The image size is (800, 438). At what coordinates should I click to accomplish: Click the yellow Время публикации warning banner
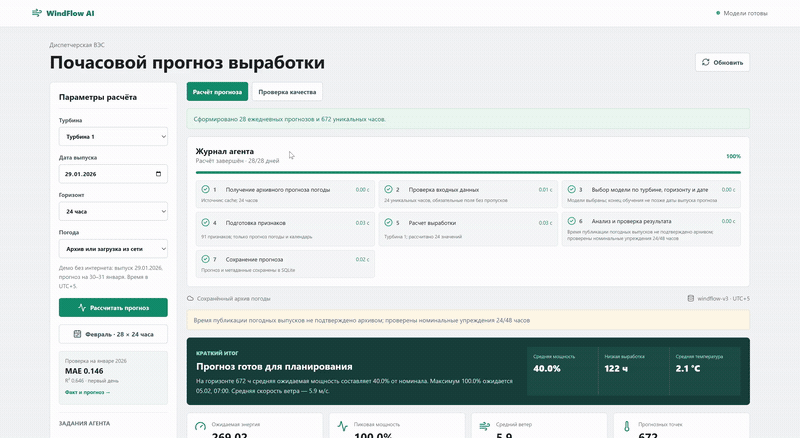pos(468,320)
